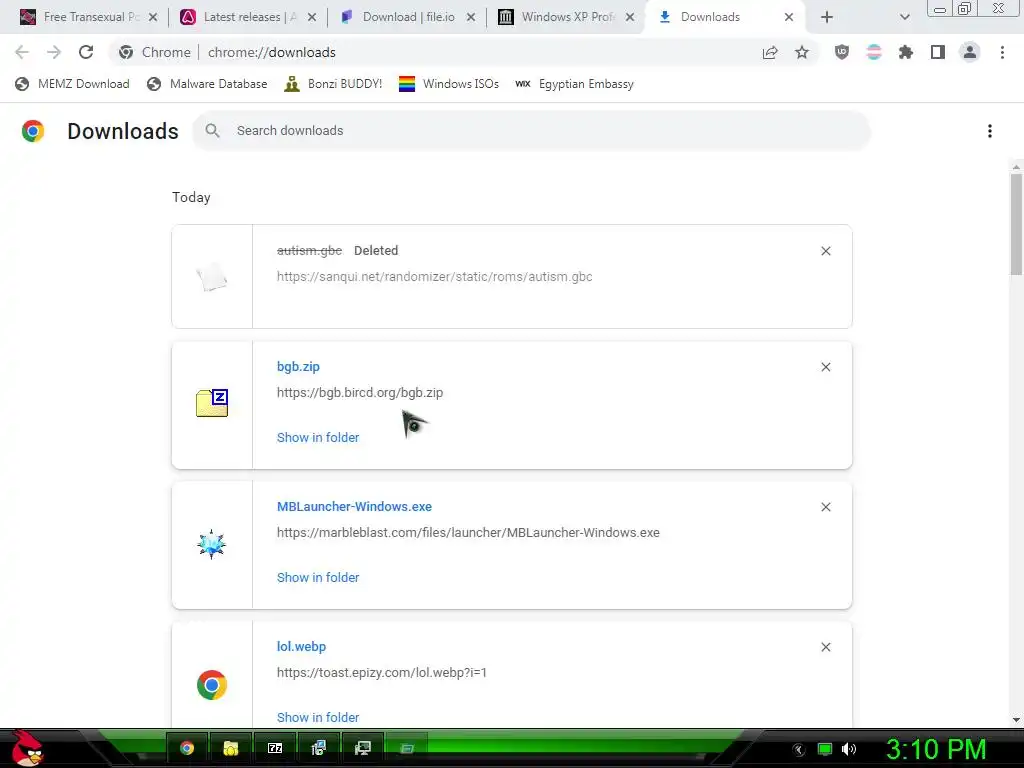Image resolution: width=1024 pixels, height=768 pixels.
Task: Open the Bonzi BUDDY! bookmark
Action: tap(333, 84)
